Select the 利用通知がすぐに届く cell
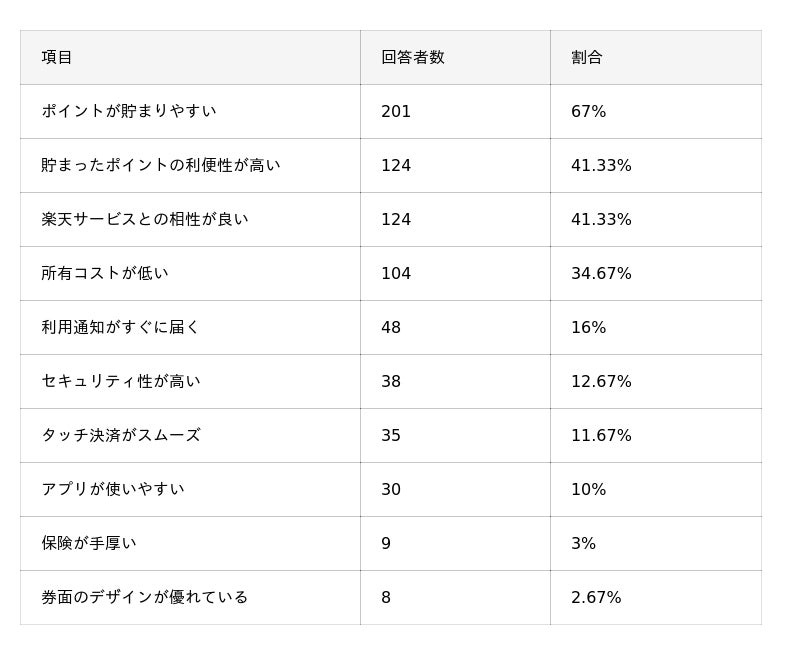The height and width of the screenshot is (655, 800). [120, 327]
